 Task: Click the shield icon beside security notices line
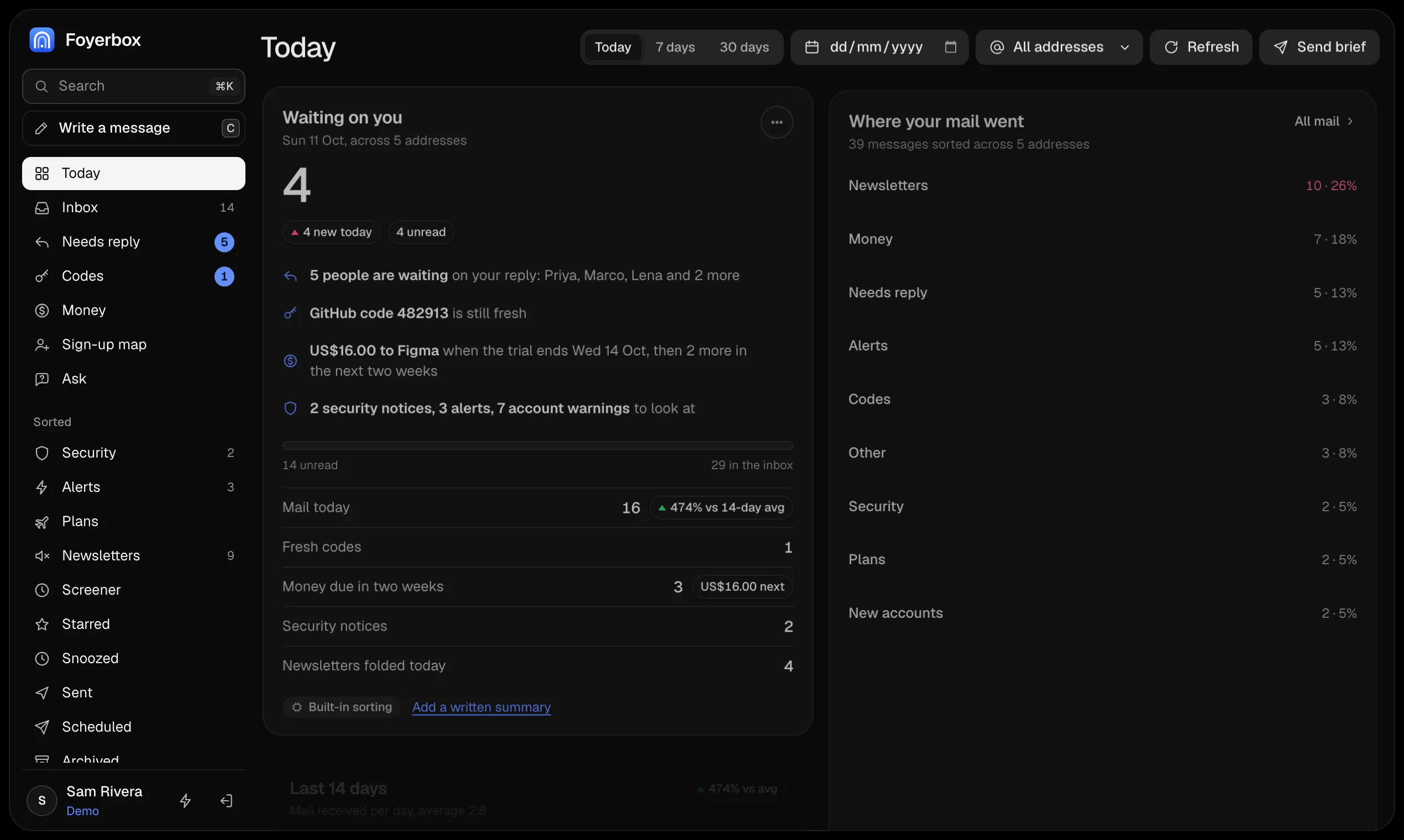coord(290,408)
